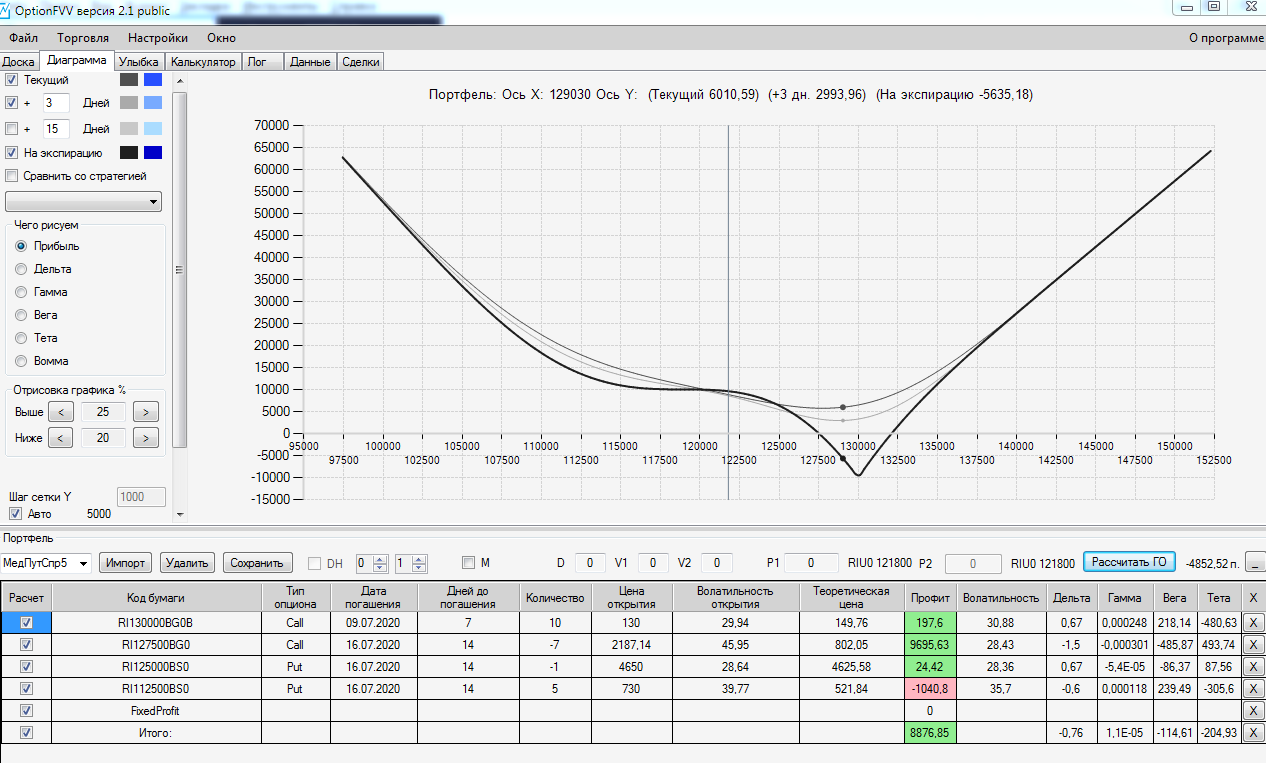
Task: Decrease the Ниже percent value
Action: [x=61, y=438]
